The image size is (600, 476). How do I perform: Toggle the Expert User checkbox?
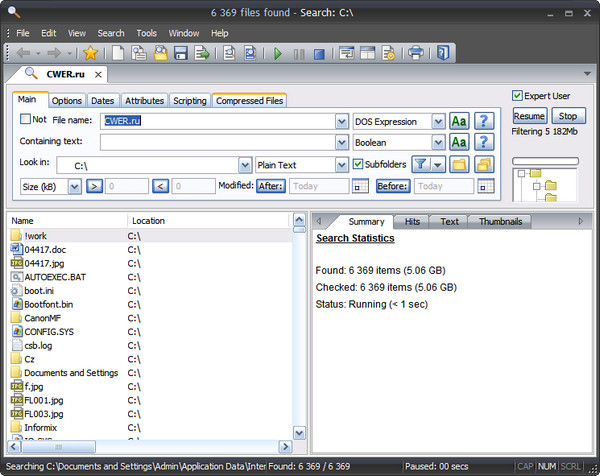click(x=517, y=96)
